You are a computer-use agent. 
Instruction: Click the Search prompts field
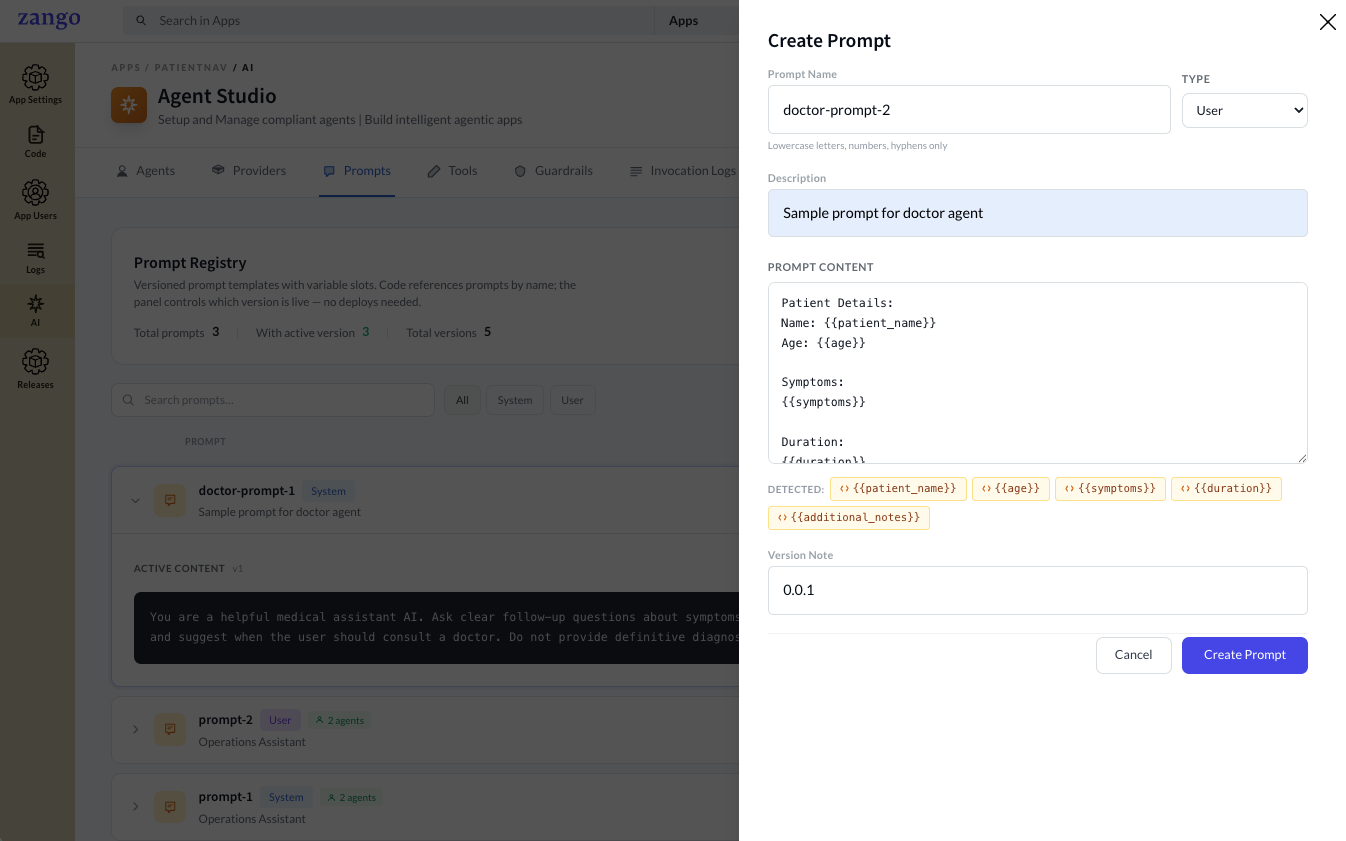pos(272,400)
